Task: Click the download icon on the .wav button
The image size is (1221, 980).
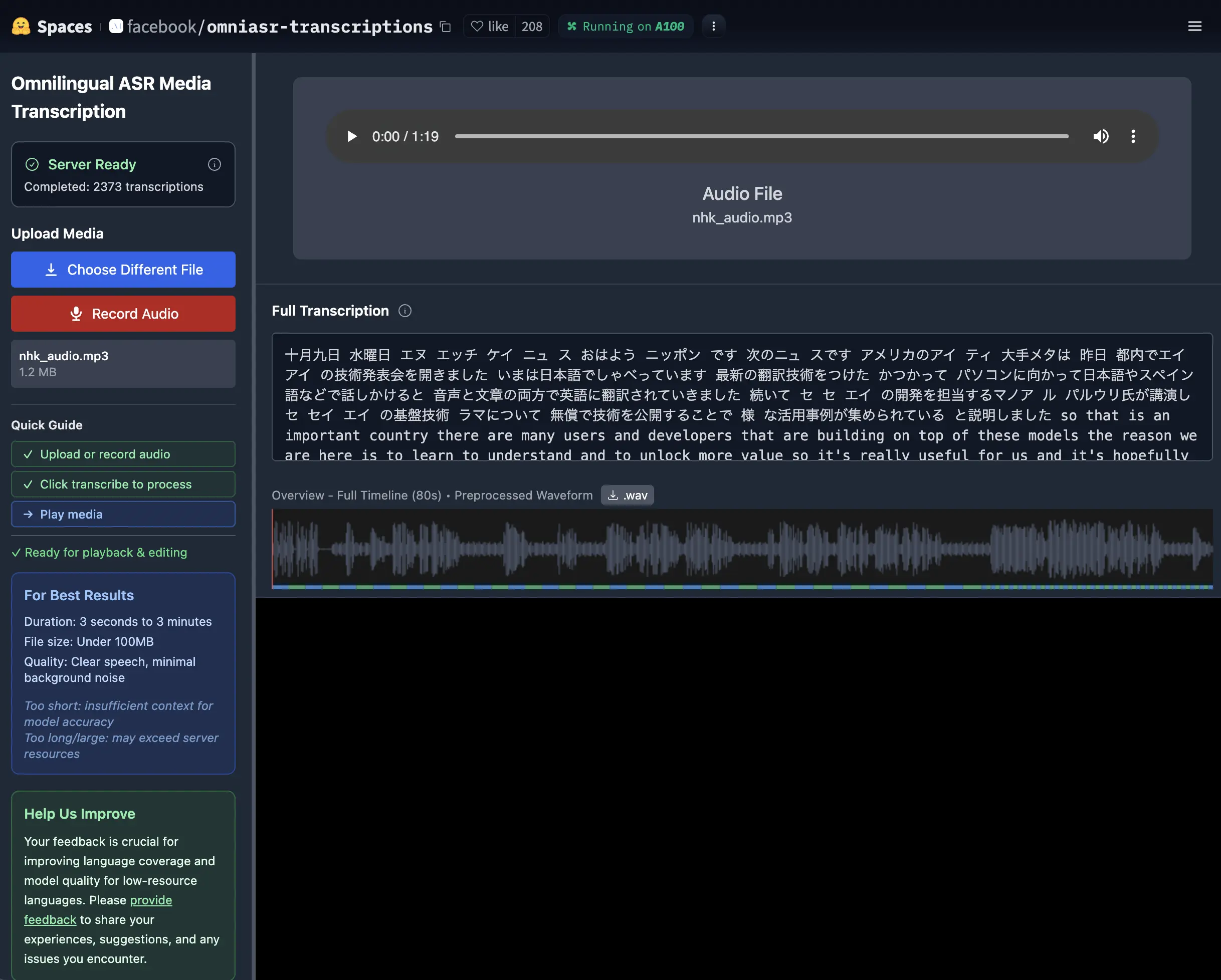Action: [x=614, y=495]
